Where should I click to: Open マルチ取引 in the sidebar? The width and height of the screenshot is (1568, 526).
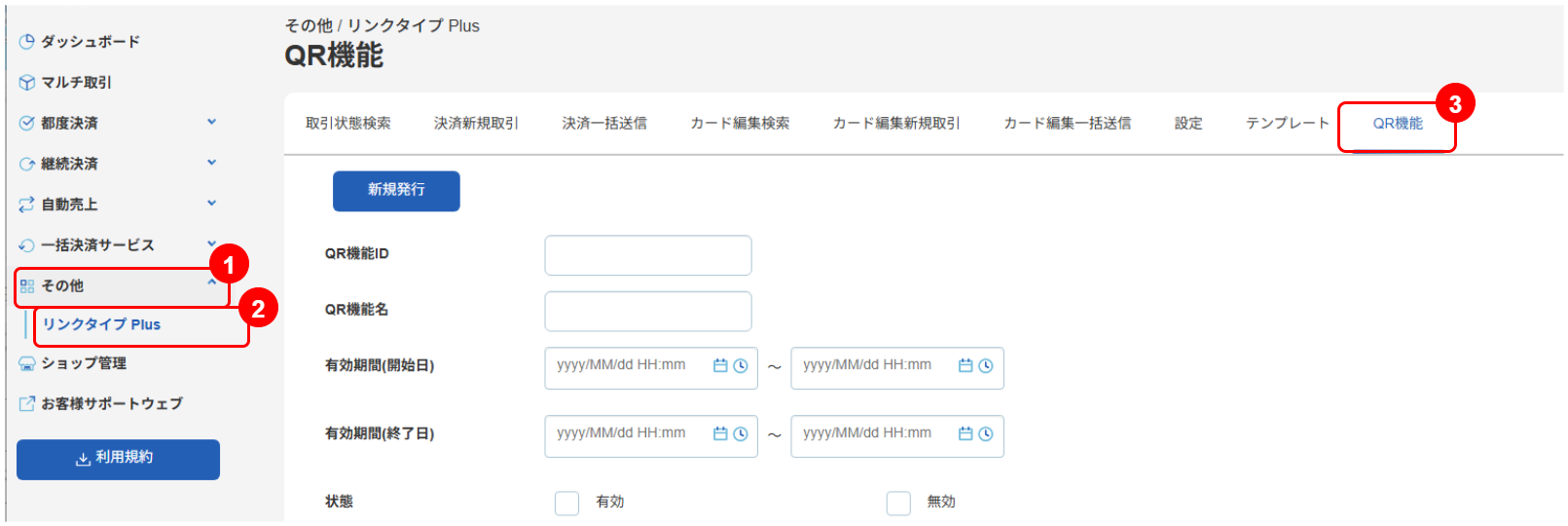[x=76, y=83]
